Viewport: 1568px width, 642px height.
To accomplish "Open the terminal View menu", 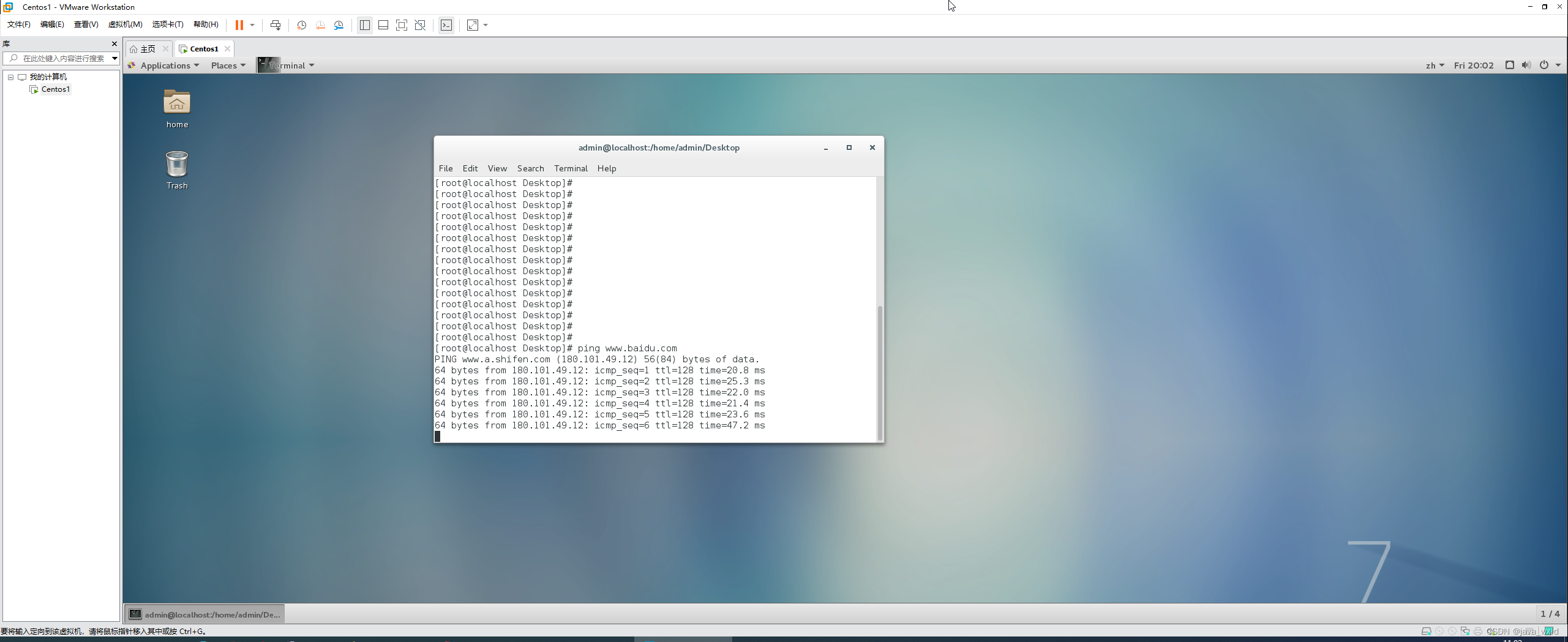I will [497, 168].
